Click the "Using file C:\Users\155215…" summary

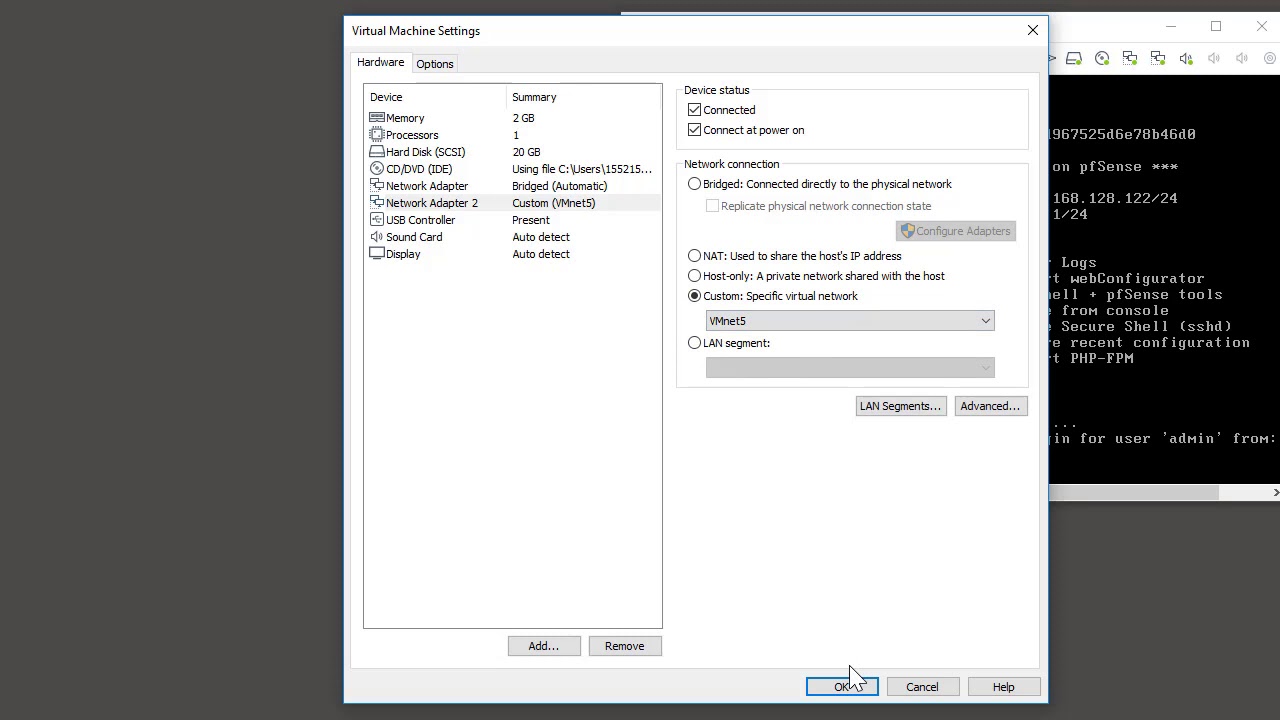pyautogui.click(x=582, y=169)
